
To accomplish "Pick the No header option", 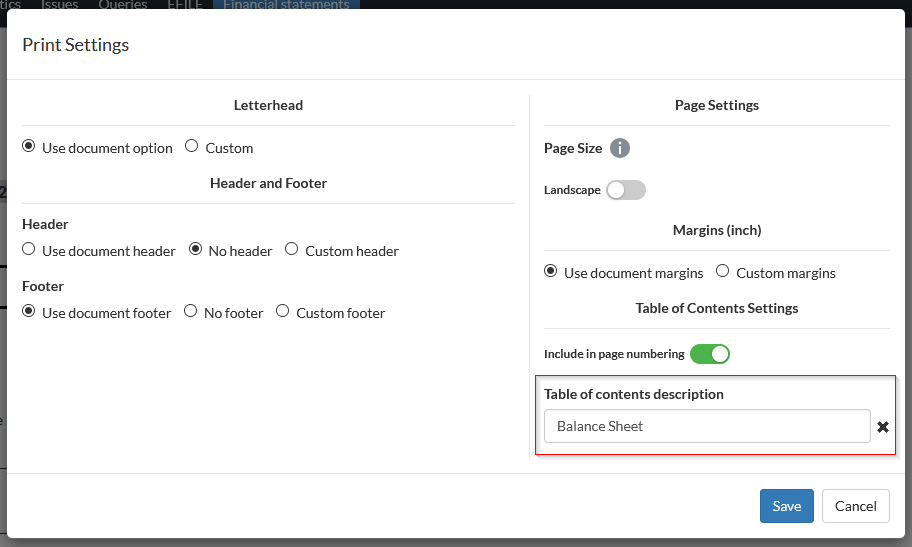I will click(x=196, y=250).
